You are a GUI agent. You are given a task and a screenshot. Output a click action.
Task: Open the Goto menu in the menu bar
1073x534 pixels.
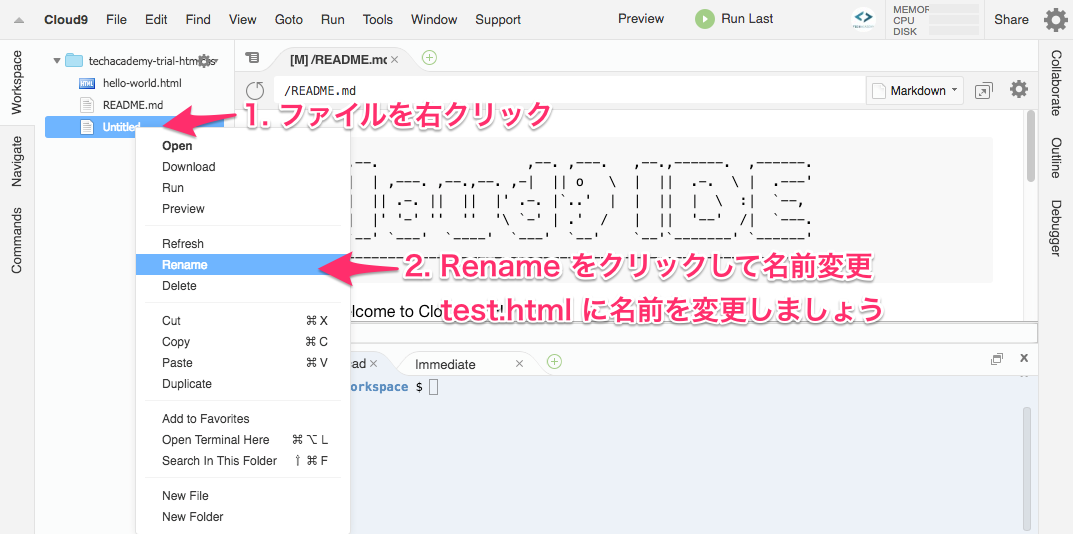(x=288, y=19)
